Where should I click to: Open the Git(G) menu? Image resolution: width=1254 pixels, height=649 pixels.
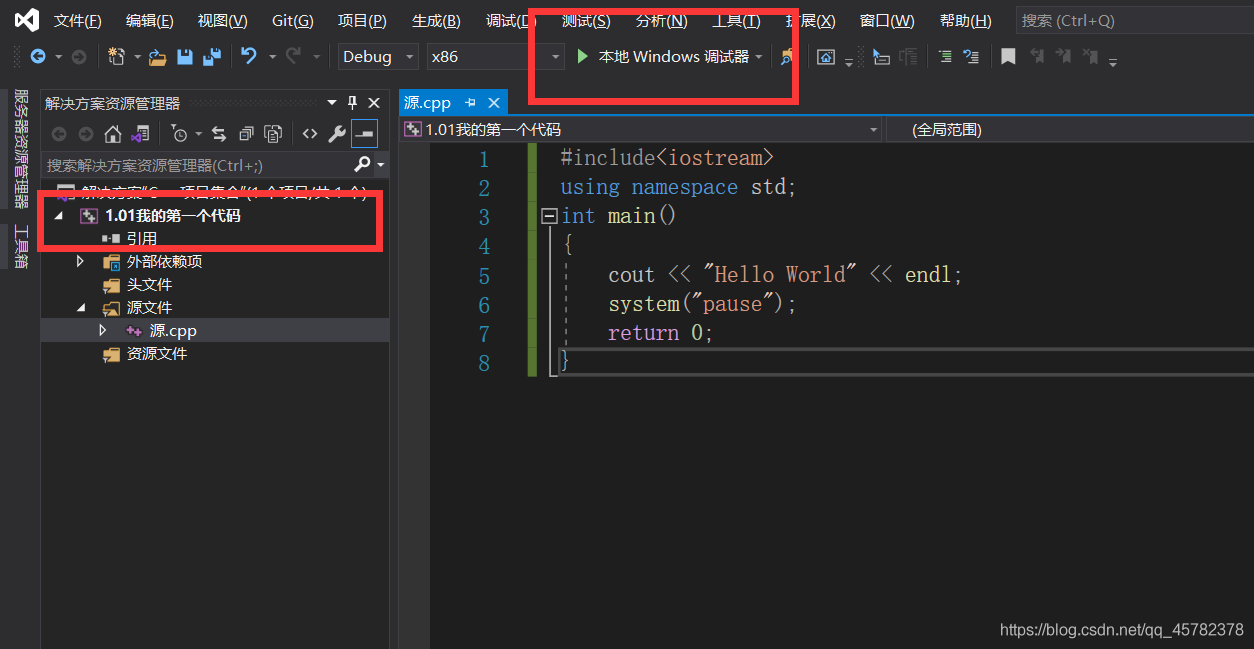pos(292,20)
